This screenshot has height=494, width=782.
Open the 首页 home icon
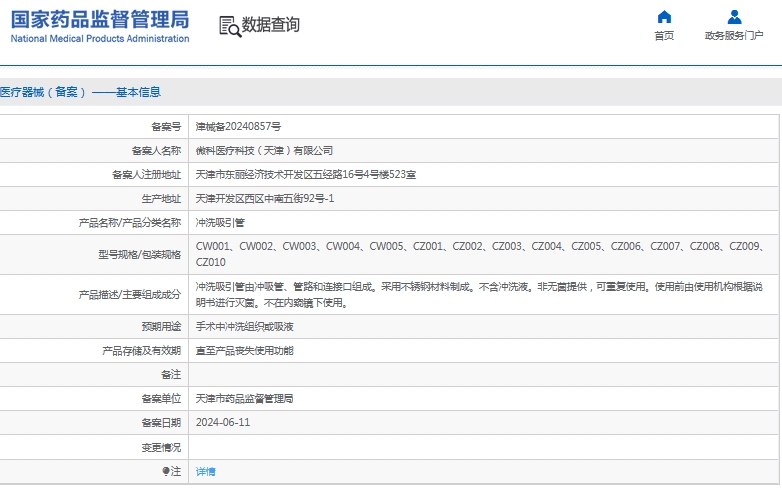click(664, 17)
